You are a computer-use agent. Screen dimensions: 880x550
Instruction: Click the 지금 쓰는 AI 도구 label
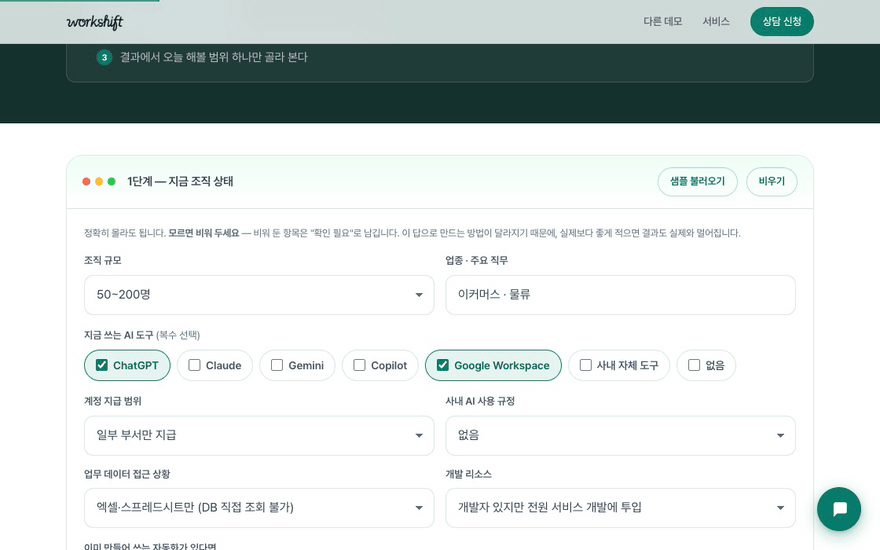[x=142, y=335]
